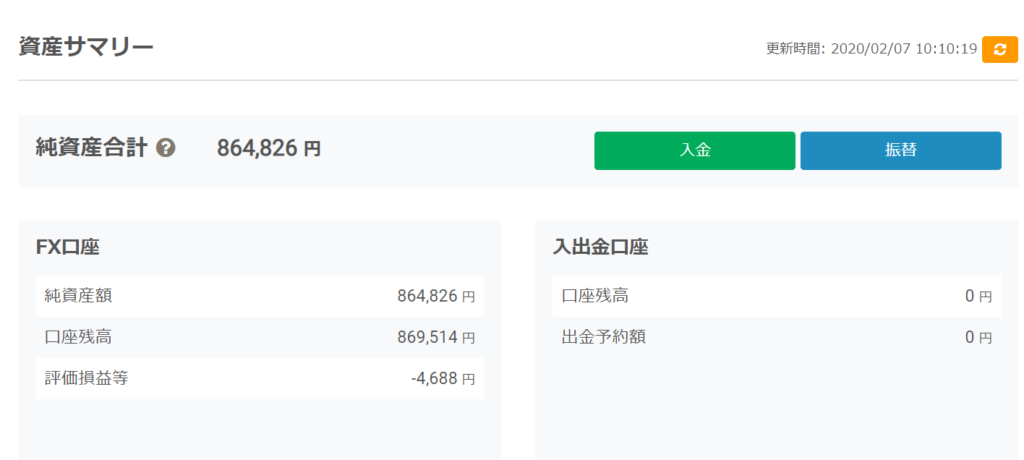Click the 口座残高 label in 入出金口座 panel
This screenshot has width=1024, height=460.
point(595,296)
